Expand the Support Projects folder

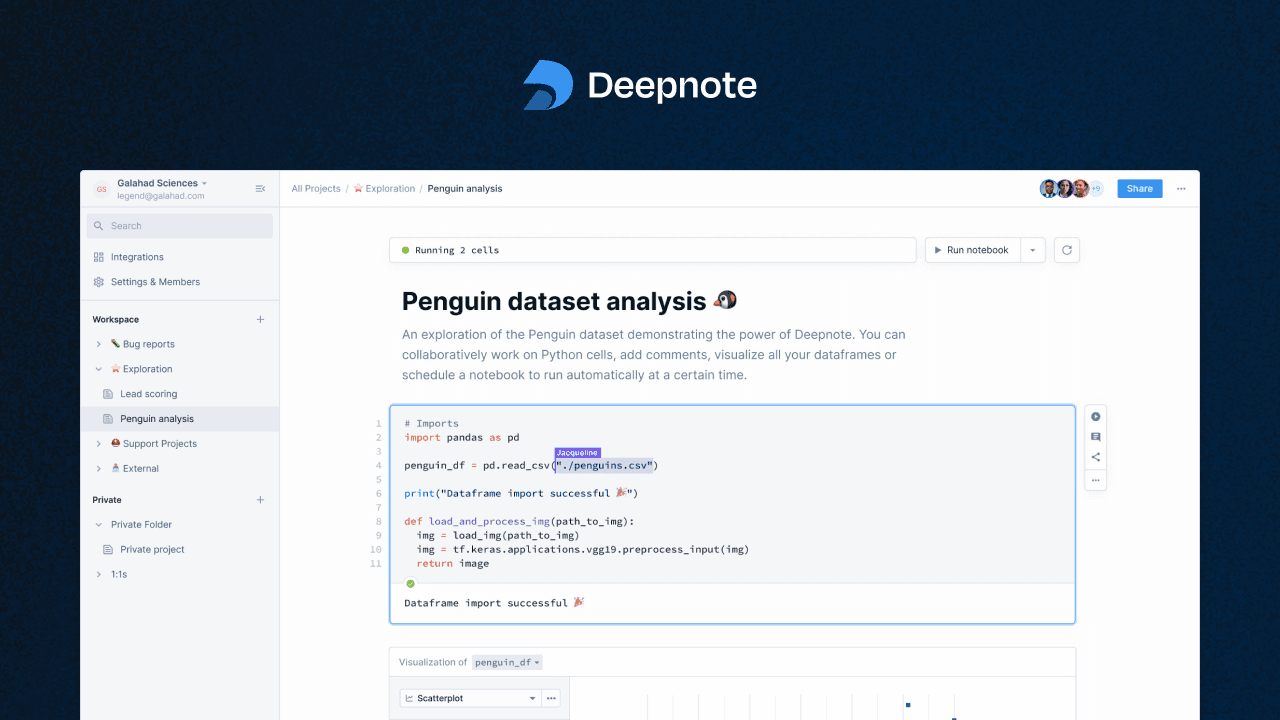click(97, 443)
